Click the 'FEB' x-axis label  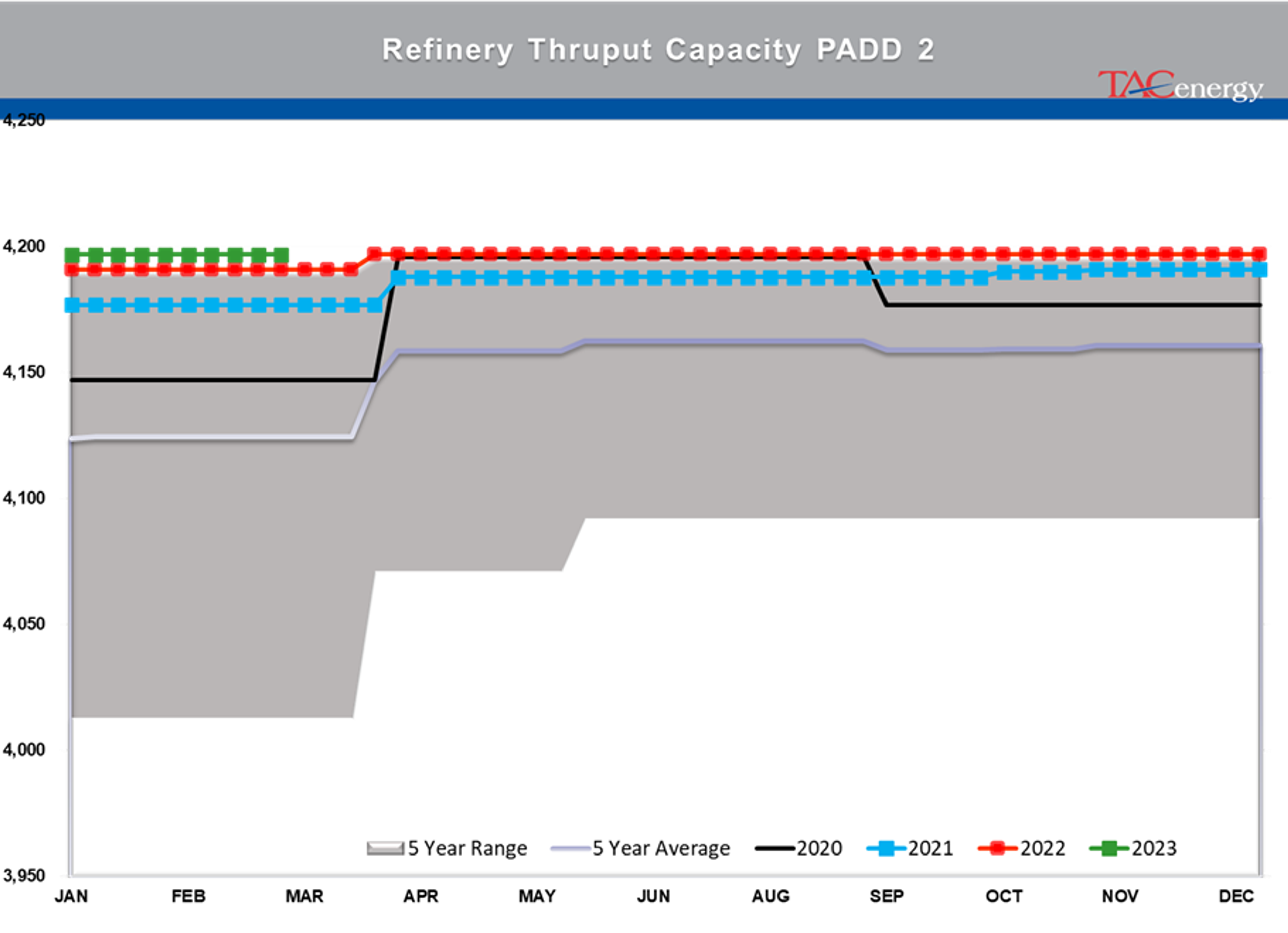pos(189,897)
